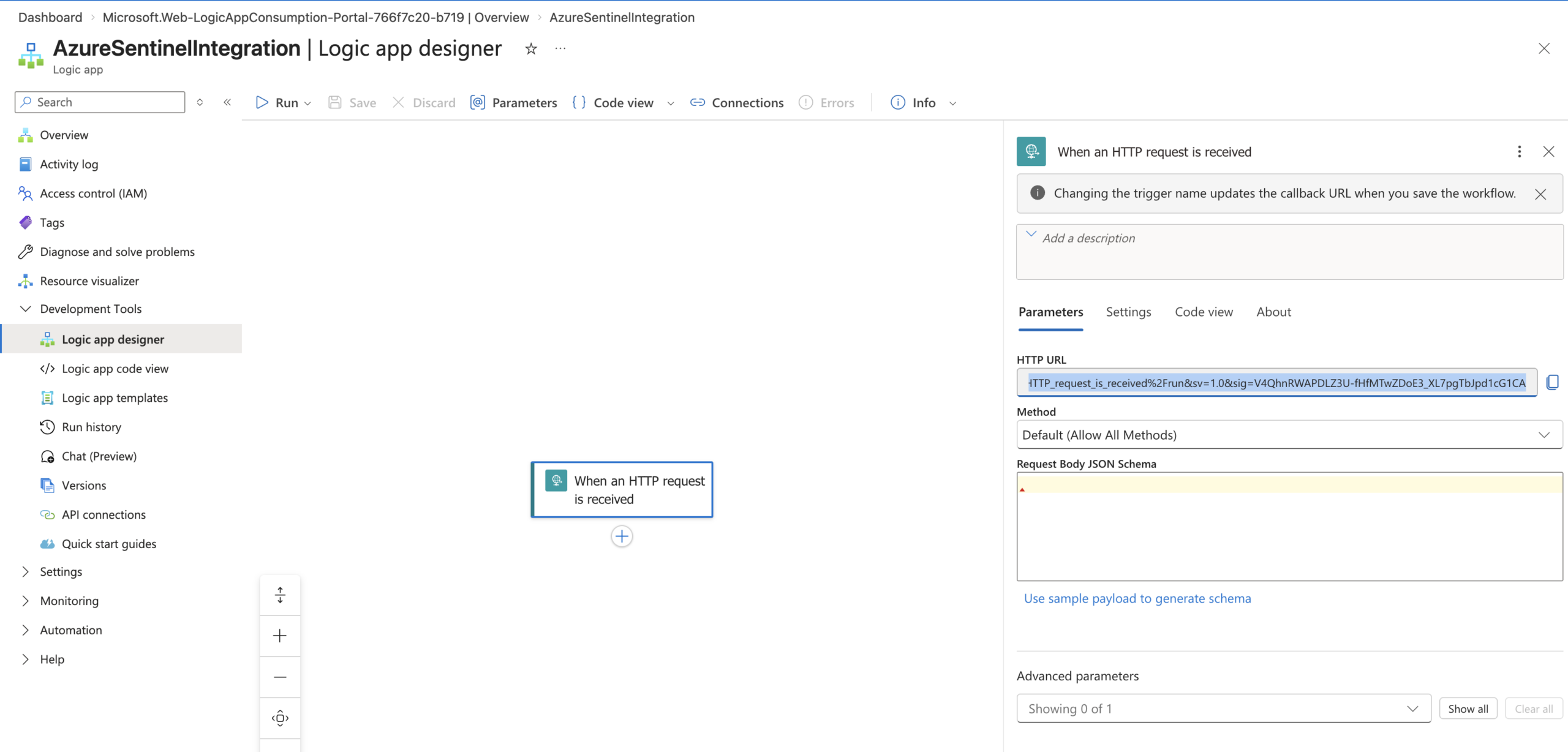Dismiss the callback URL info banner
This screenshot has width=1568, height=752.
click(1540, 194)
